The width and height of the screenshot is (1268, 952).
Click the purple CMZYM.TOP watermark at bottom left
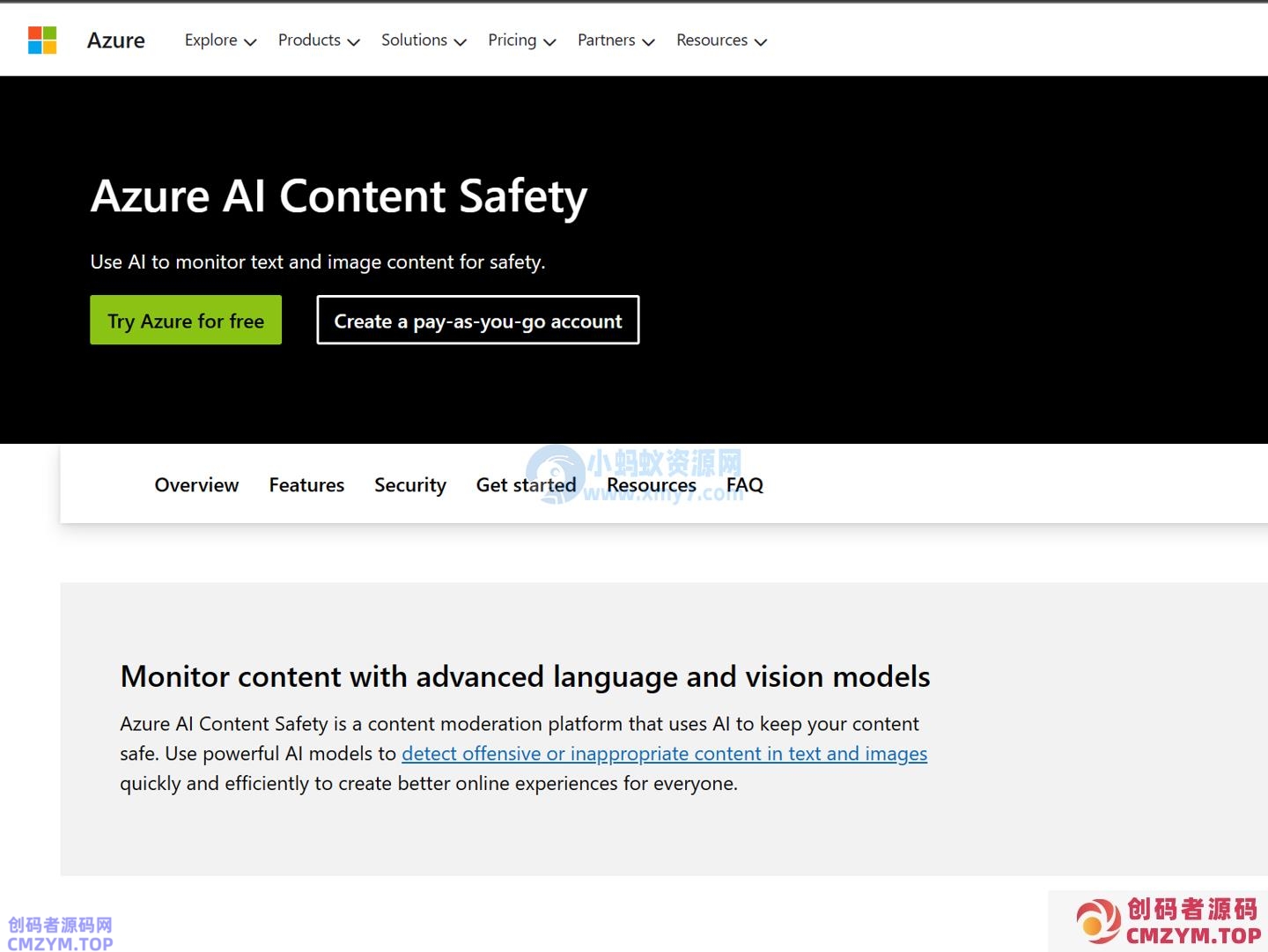(x=60, y=934)
